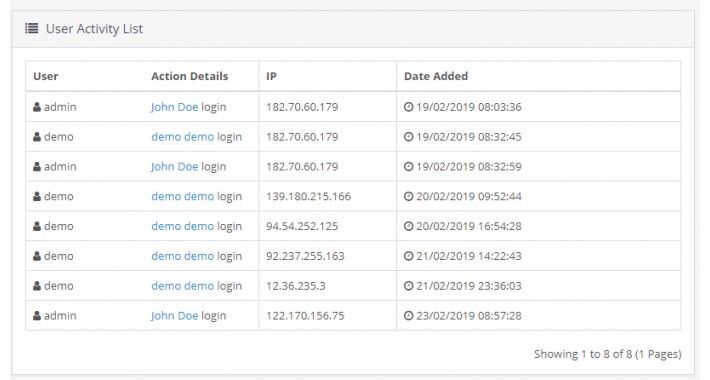Click user icon in row dated 19/02/2019 08:32:59
This screenshot has width=710, height=380.
click(37, 167)
